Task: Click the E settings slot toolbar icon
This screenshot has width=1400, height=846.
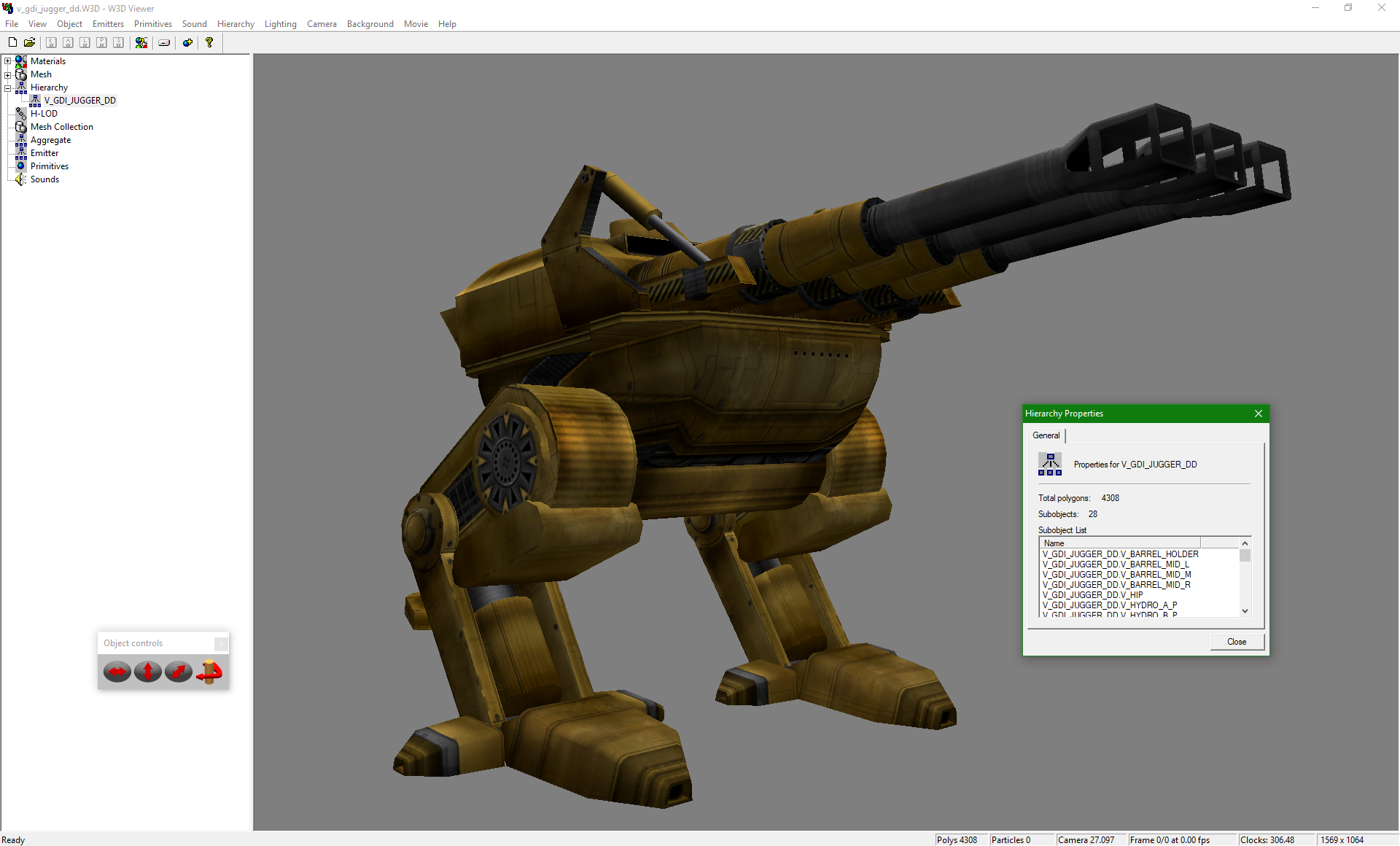Action: pos(51,42)
